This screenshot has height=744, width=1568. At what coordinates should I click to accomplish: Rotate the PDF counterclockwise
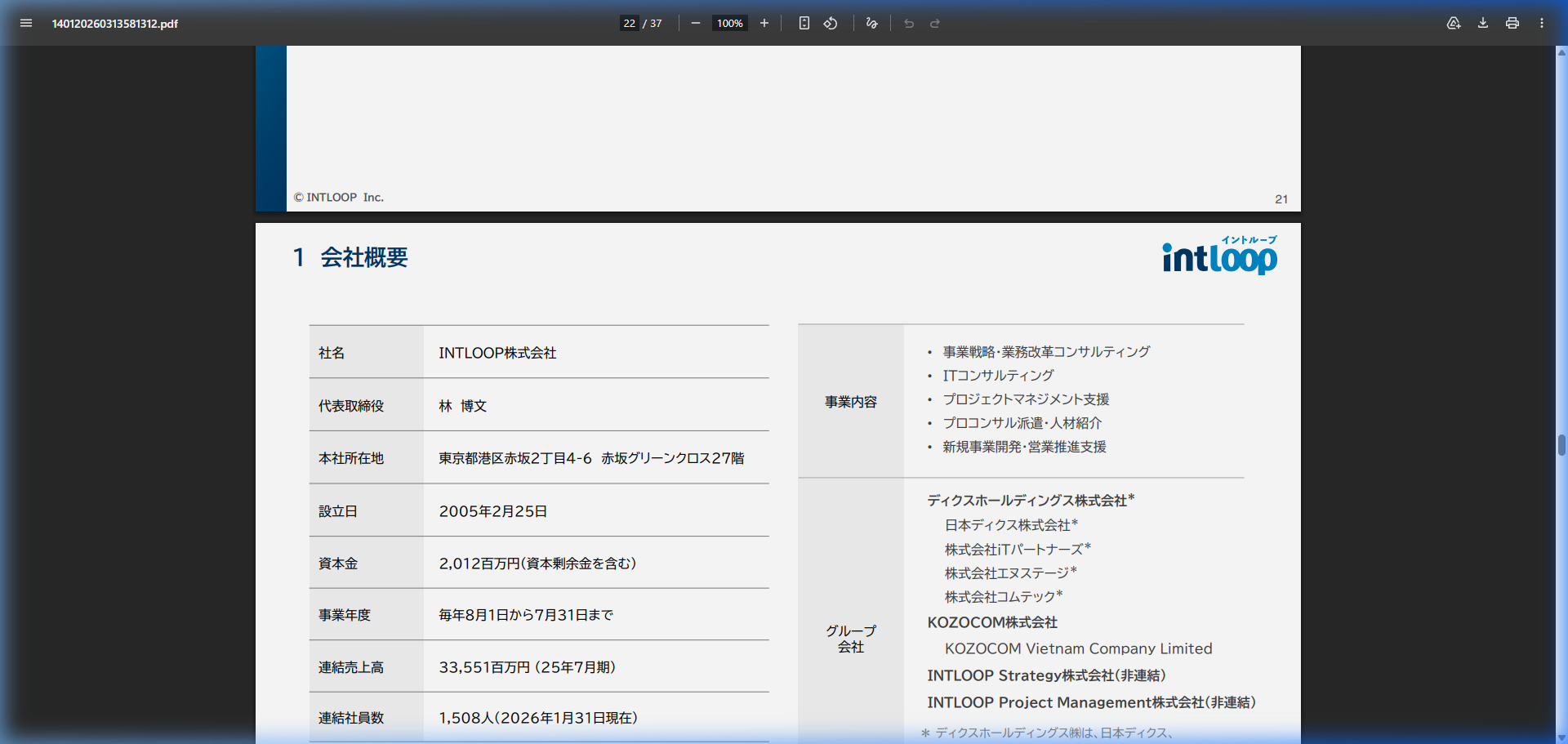point(830,23)
